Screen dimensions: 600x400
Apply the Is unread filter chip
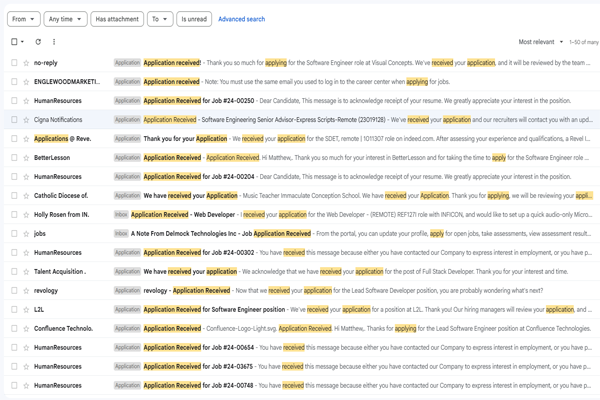[194, 19]
